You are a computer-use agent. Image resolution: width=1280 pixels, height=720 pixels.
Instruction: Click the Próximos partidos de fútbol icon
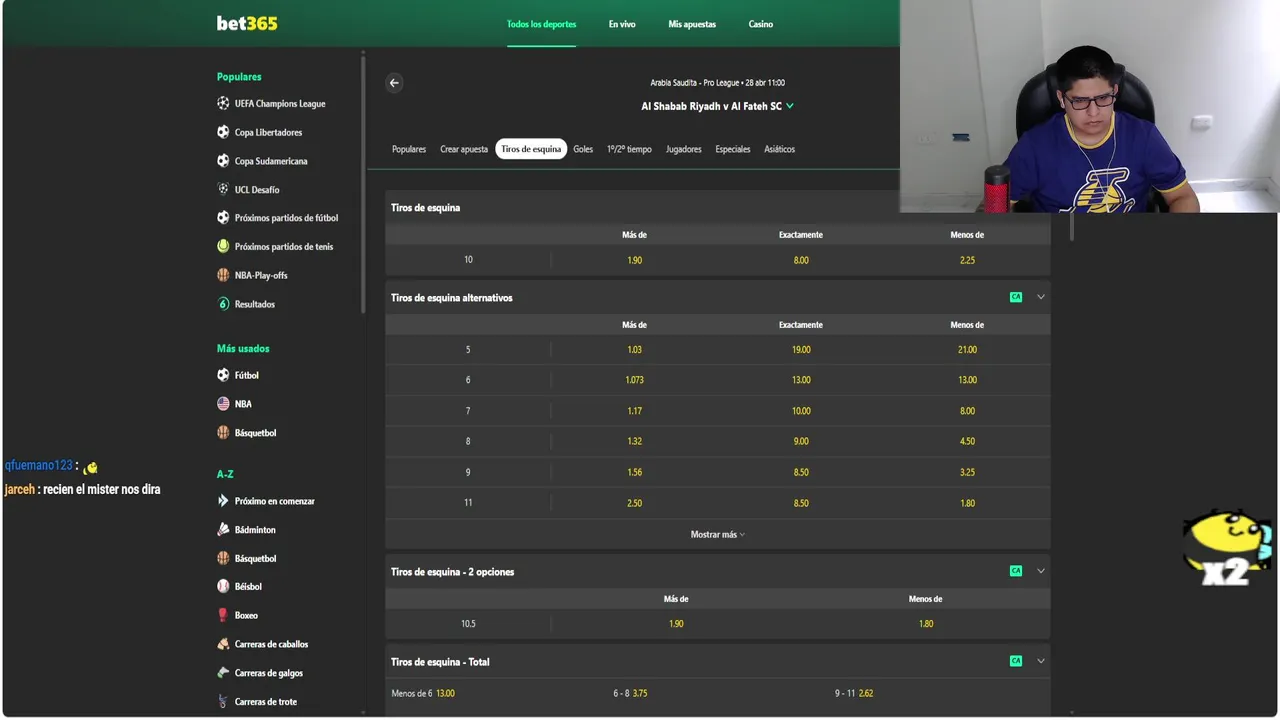tap(223, 217)
